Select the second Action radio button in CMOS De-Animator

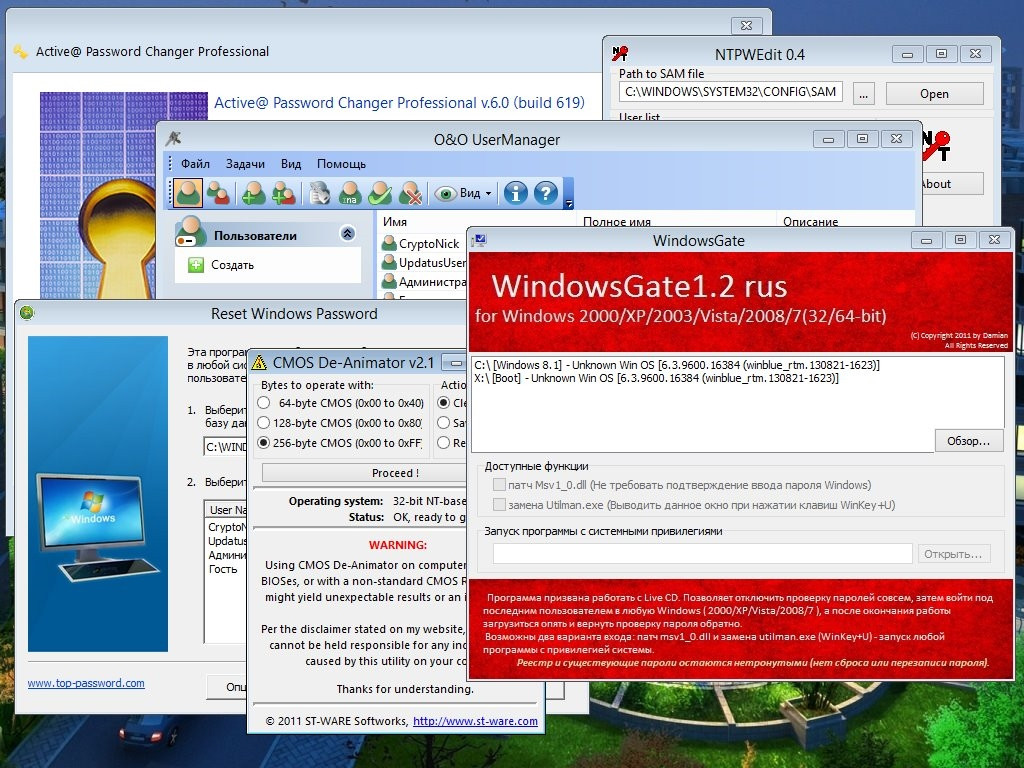pyautogui.click(x=443, y=423)
